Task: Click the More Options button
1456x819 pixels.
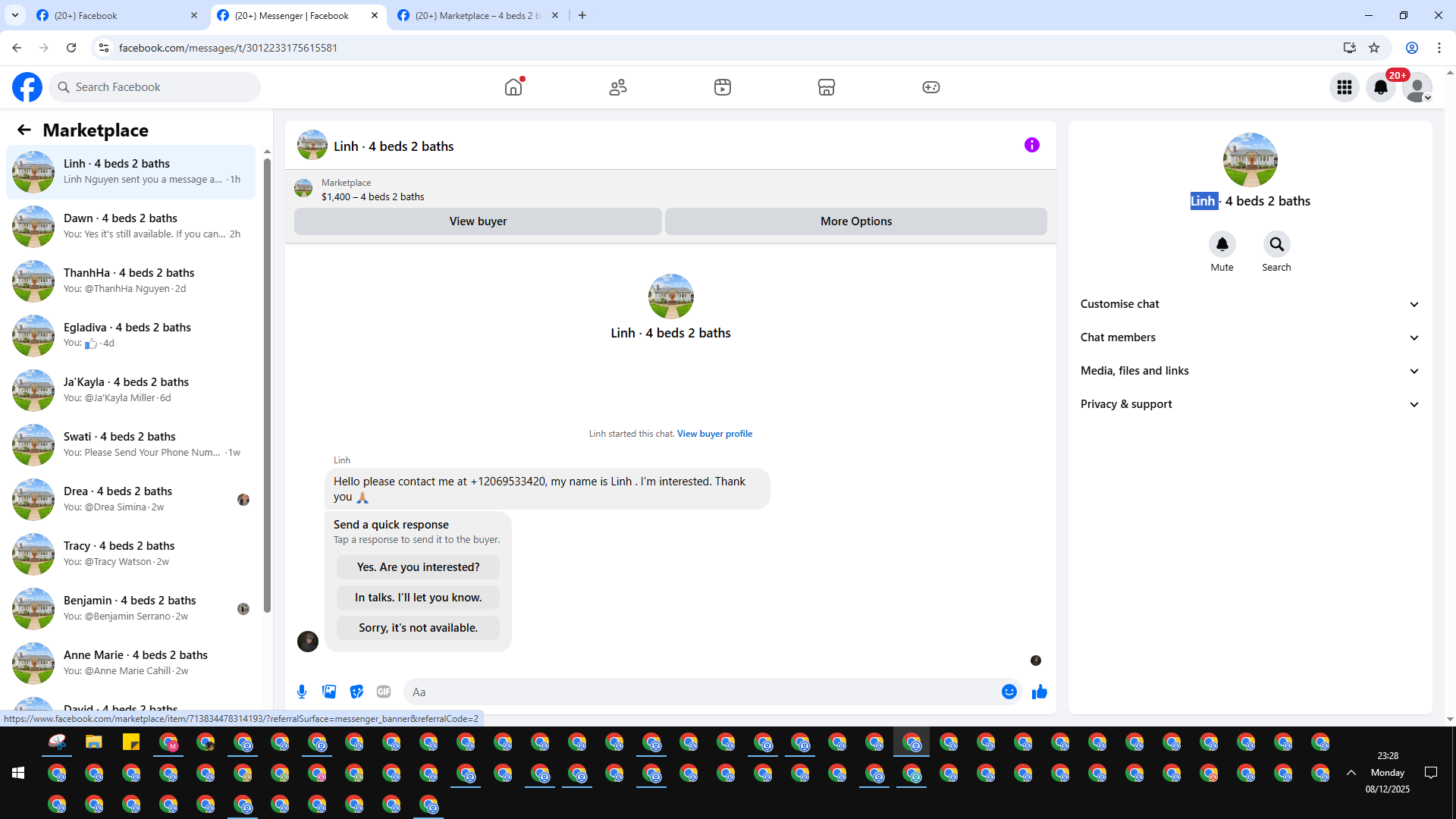Action: pos(856,221)
